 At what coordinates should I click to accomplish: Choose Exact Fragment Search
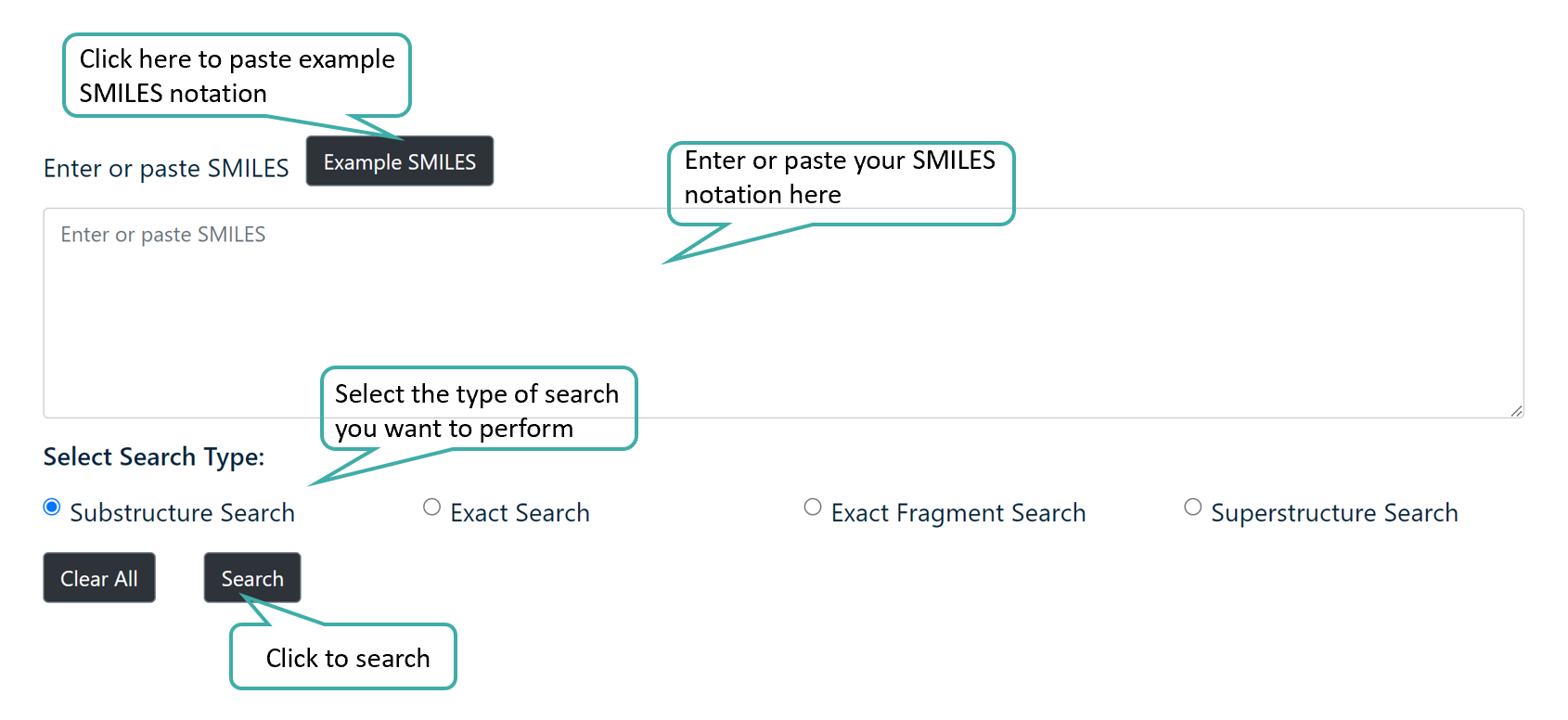point(812,507)
